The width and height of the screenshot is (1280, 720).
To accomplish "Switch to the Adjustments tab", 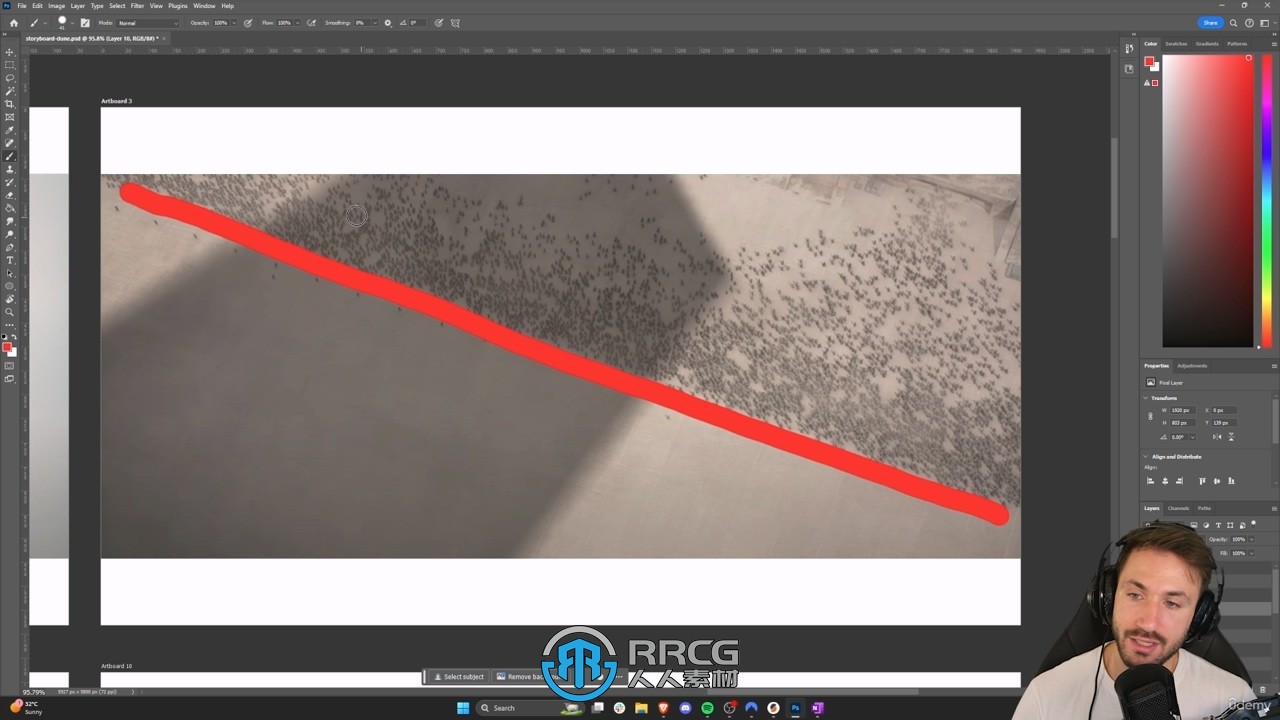I will point(1192,366).
